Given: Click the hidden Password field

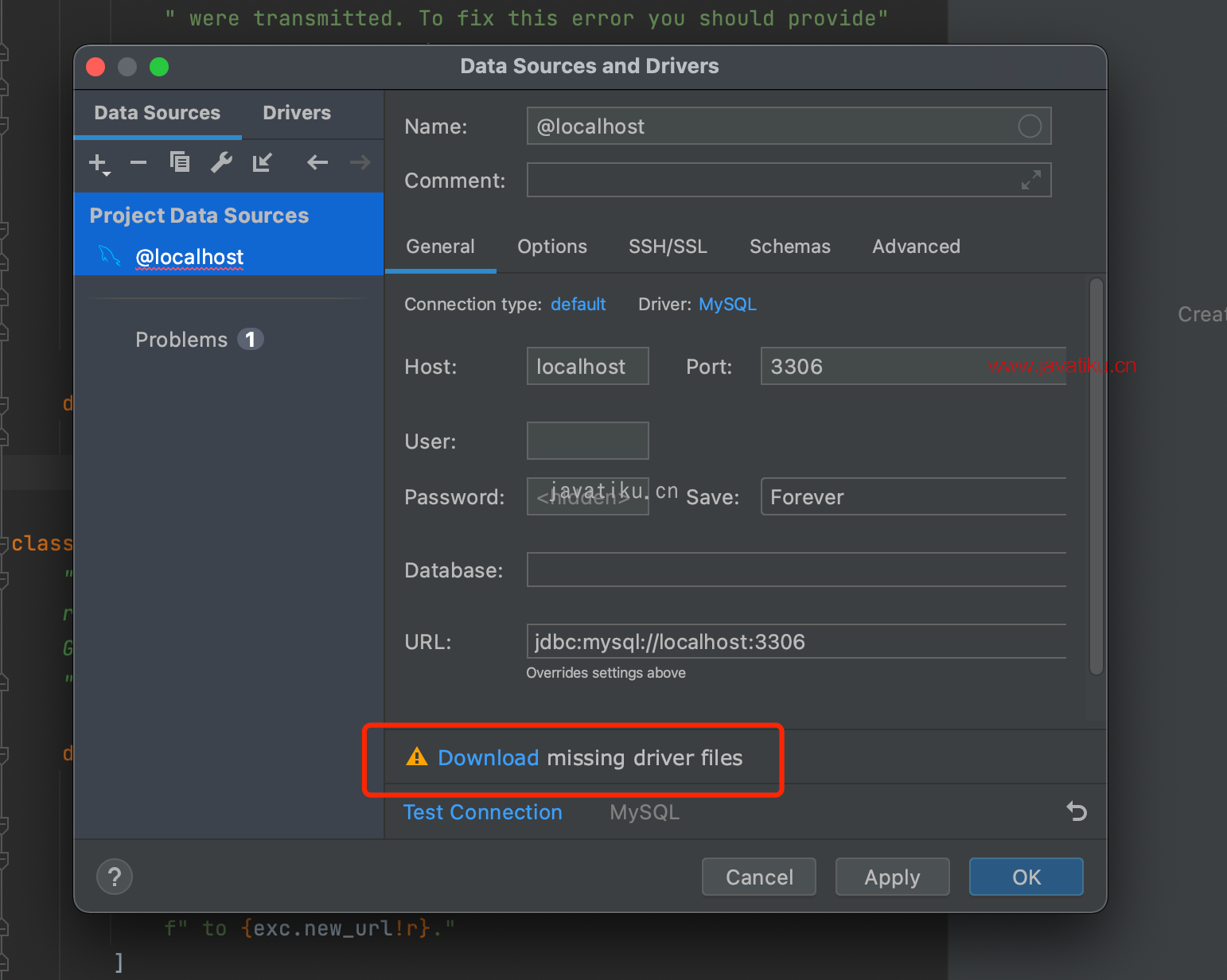Looking at the screenshot, I should pyautogui.click(x=587, y=496).
